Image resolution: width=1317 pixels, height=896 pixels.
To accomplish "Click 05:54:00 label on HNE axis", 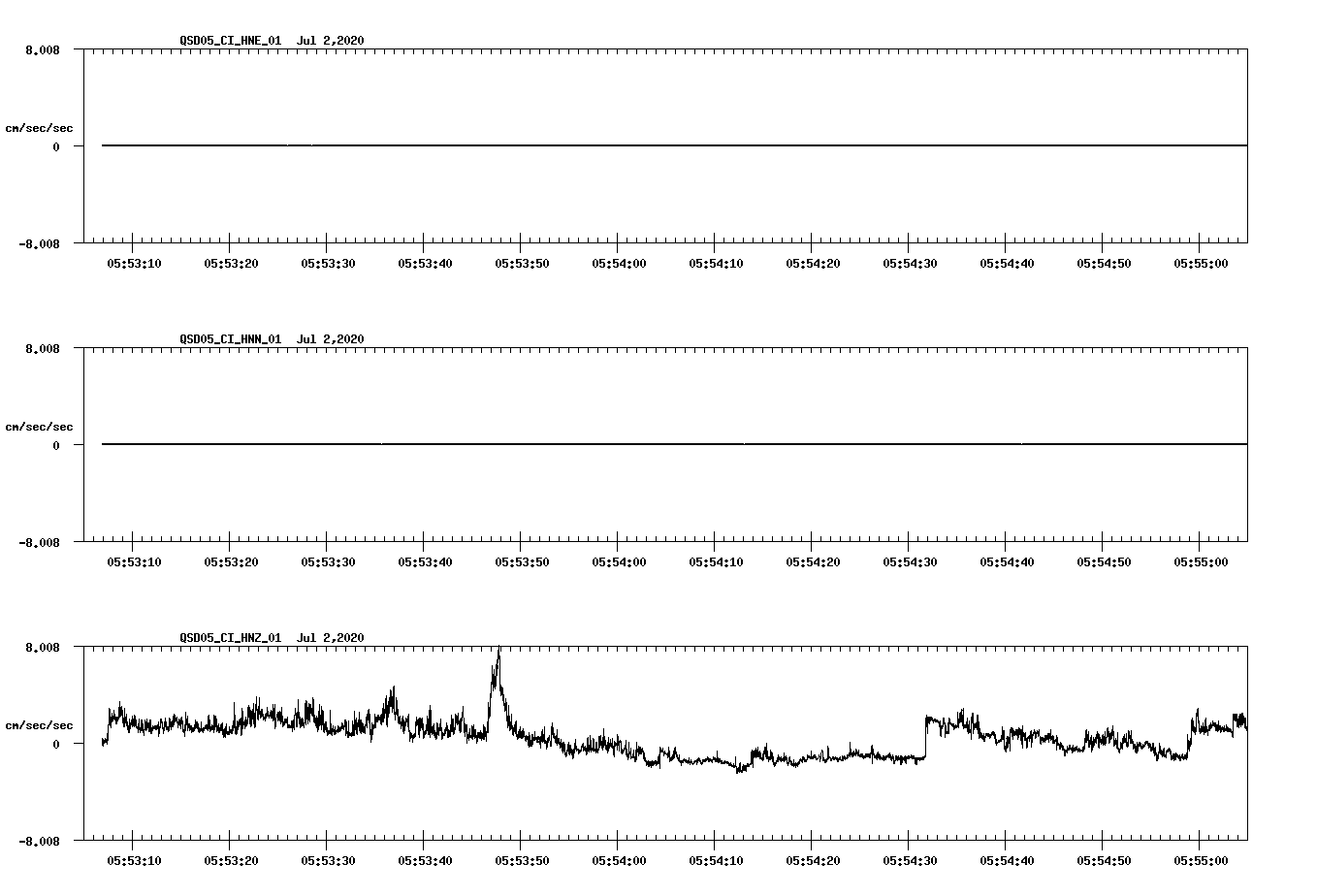I will tap(619, 264).
